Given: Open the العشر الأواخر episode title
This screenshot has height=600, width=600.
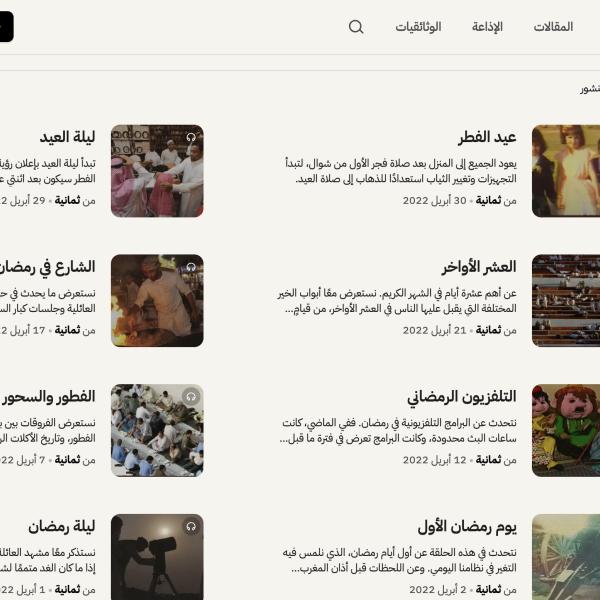Looking at the screenshot, I should (479, 267).
